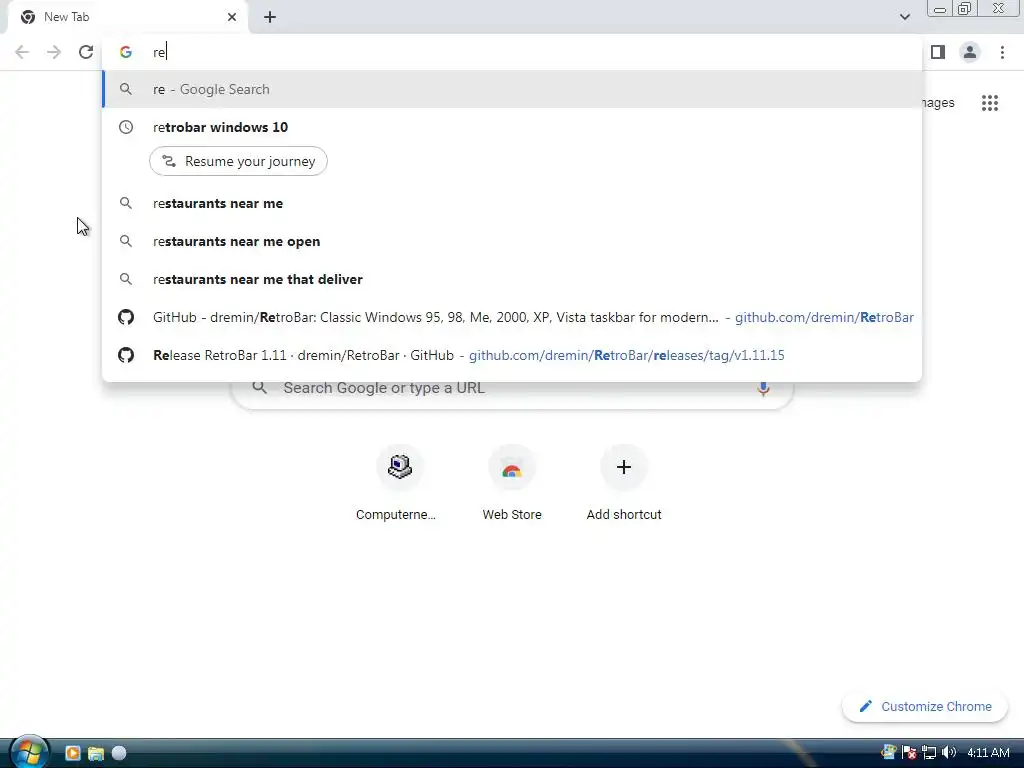Select "restaurants near me open" suggestion
The height and width of the screenshot is (768, 1024).
click(512, 241)
